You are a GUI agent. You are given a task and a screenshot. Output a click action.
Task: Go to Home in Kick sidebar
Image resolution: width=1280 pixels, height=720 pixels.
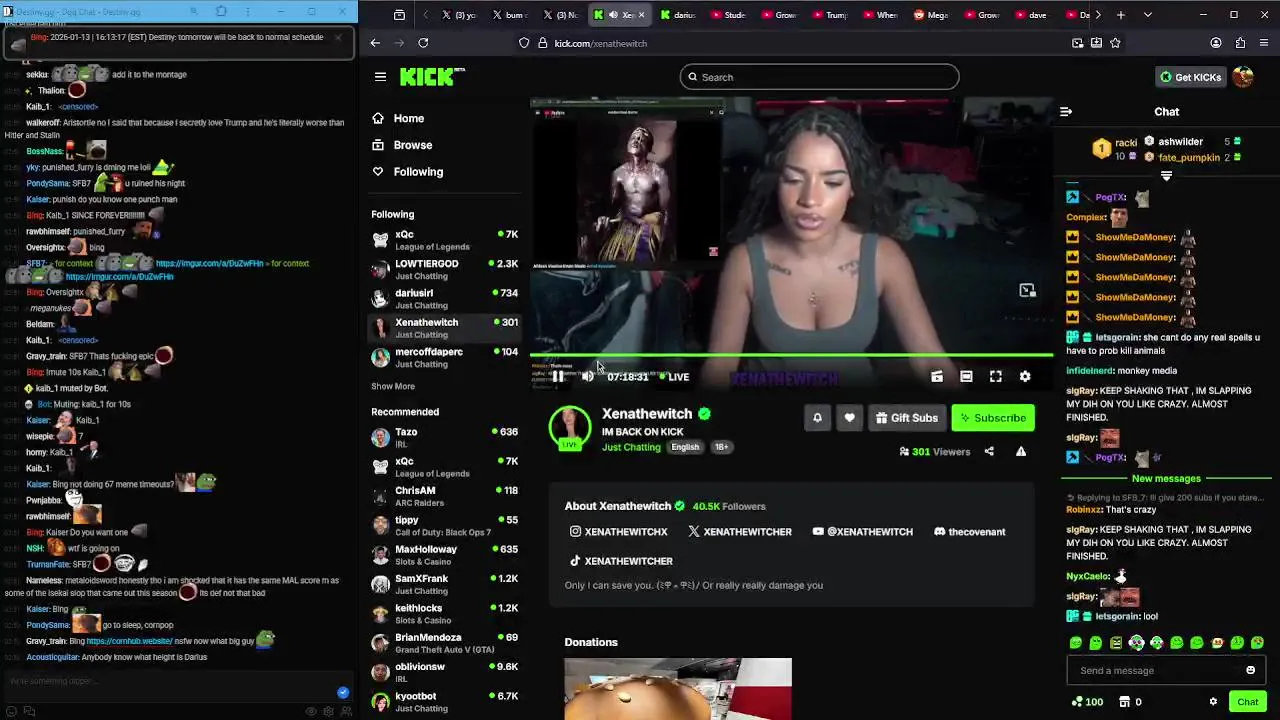pos(409,118)
